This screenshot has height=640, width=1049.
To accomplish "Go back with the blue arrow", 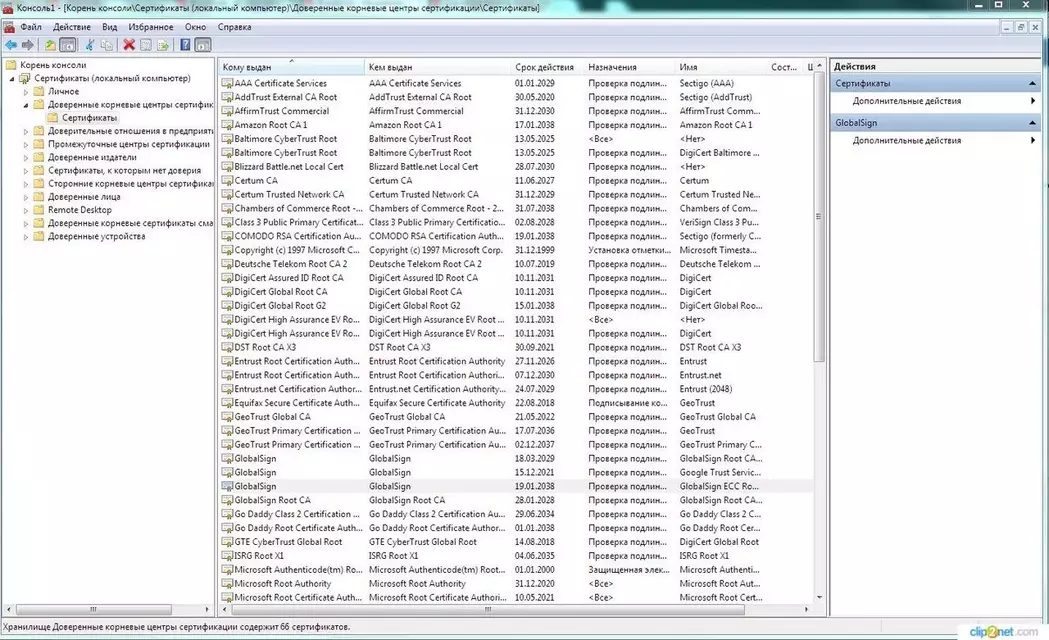I will coord(11,45).
